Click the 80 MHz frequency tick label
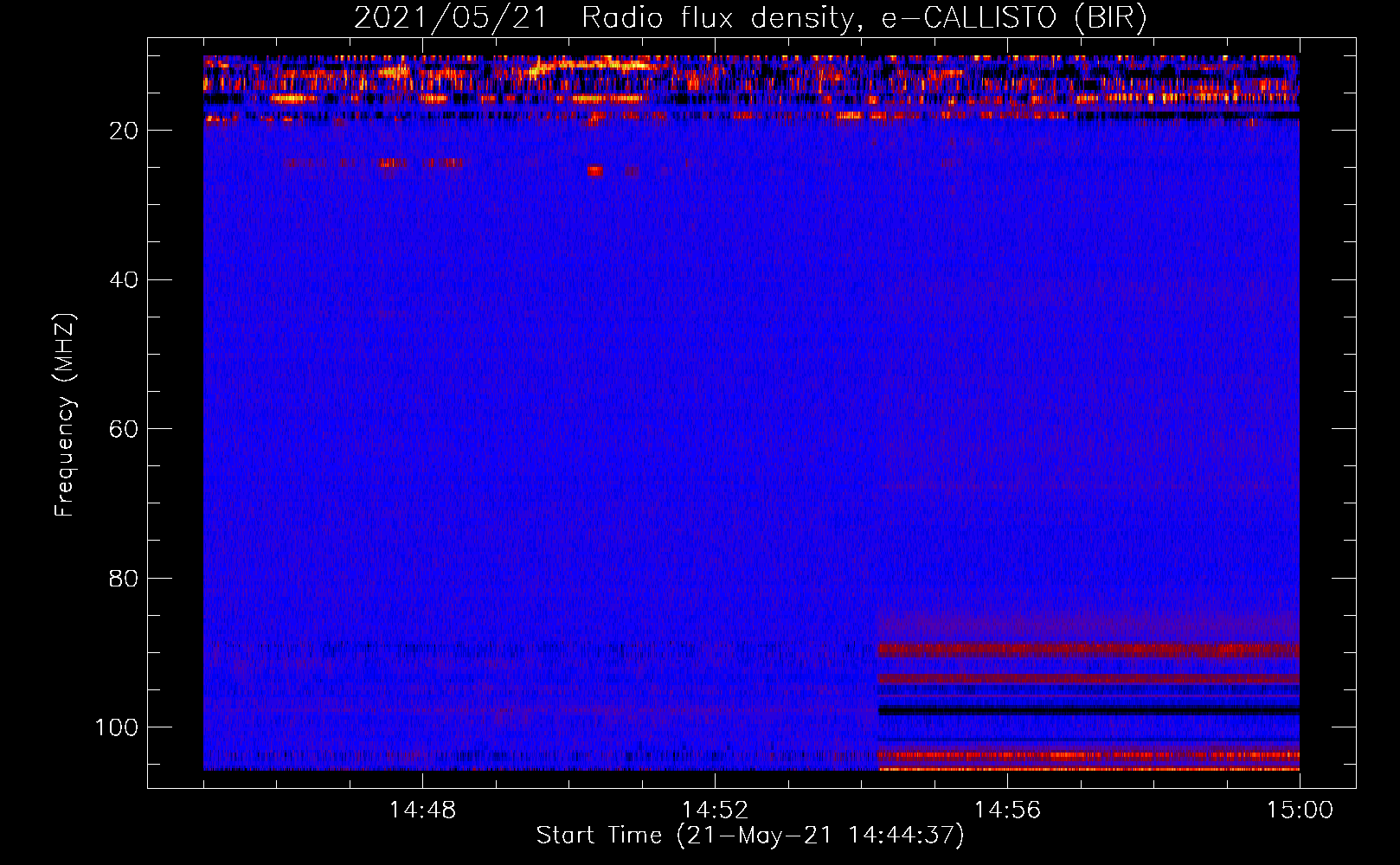The width and height of the screenshot is (1400, 865). (125, 578)
